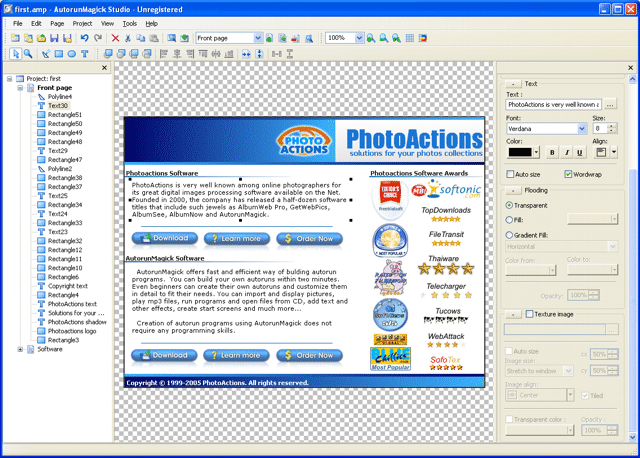Click the Copy toolbar icon
The image size is (640, 458).
point(141,38)
